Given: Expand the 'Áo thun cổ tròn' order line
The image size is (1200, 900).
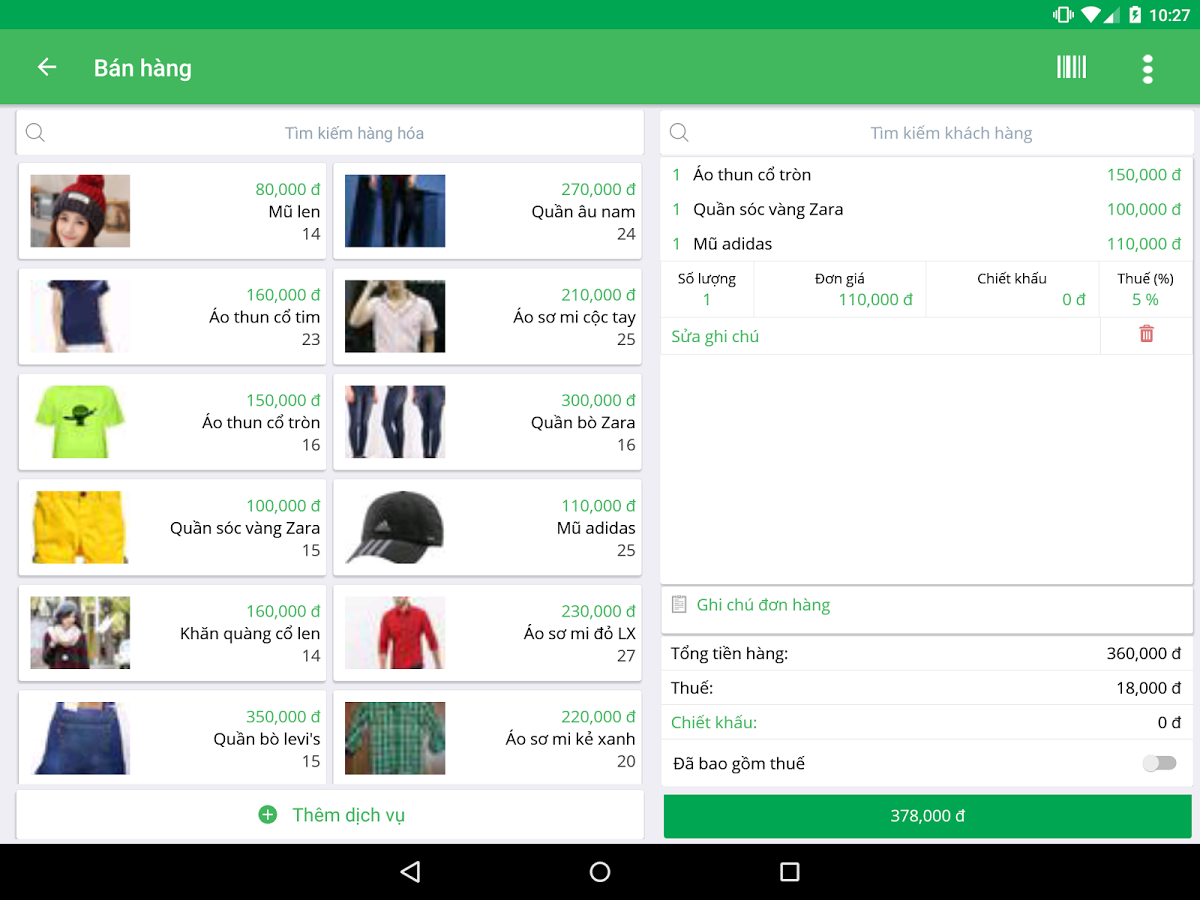Looking at the screenshot, I should click(926, 175).
